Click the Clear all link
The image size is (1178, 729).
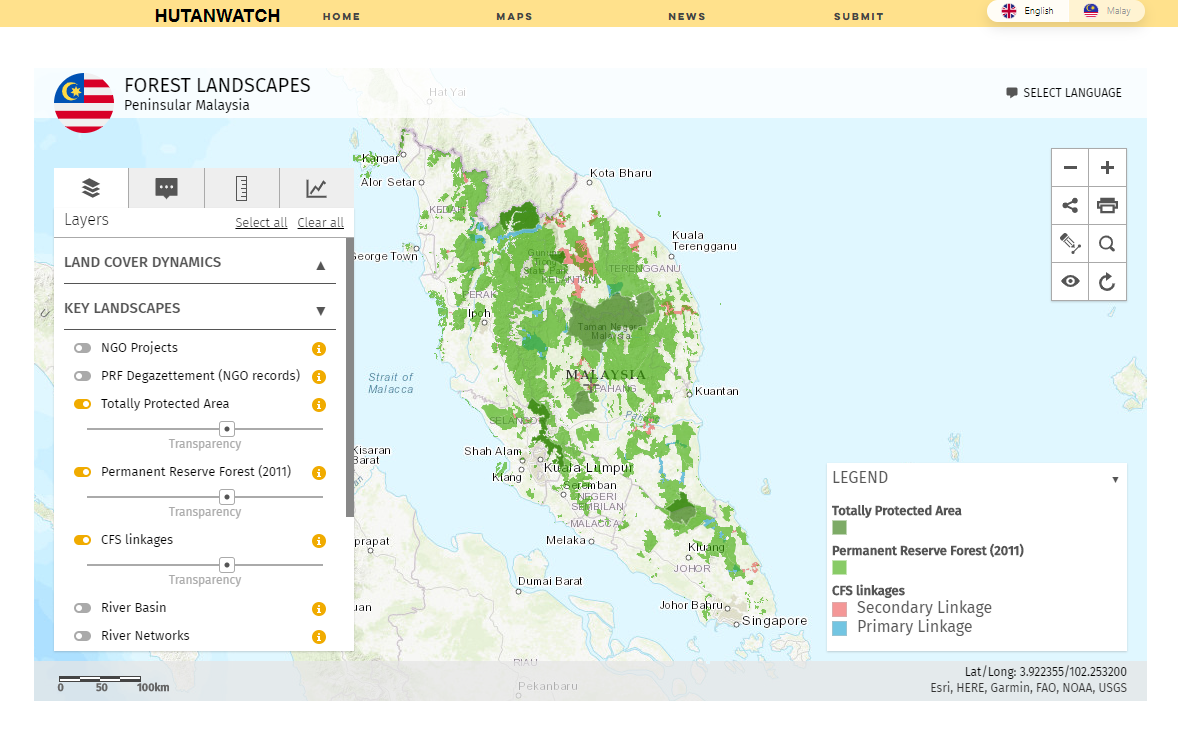click(321, 222)
